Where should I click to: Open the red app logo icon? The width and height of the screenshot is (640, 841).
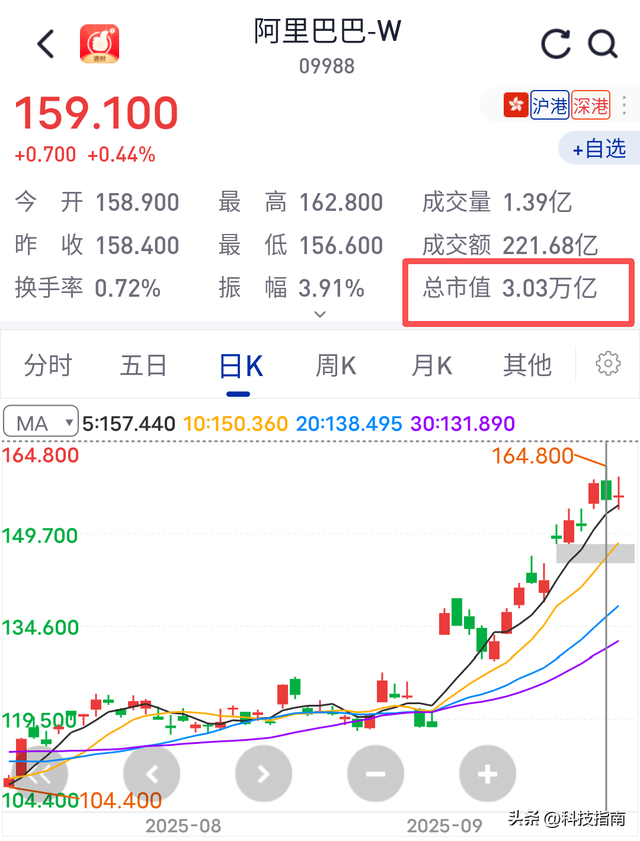(x=99, y=43)
